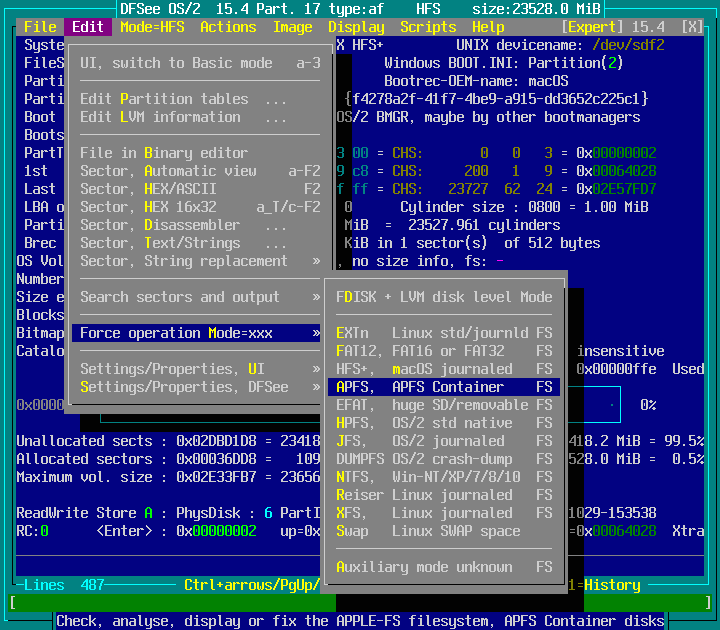720x630 pixels.
Task: Select JFS, OS/2 journaled FS
Action: (x=444, y=441)
